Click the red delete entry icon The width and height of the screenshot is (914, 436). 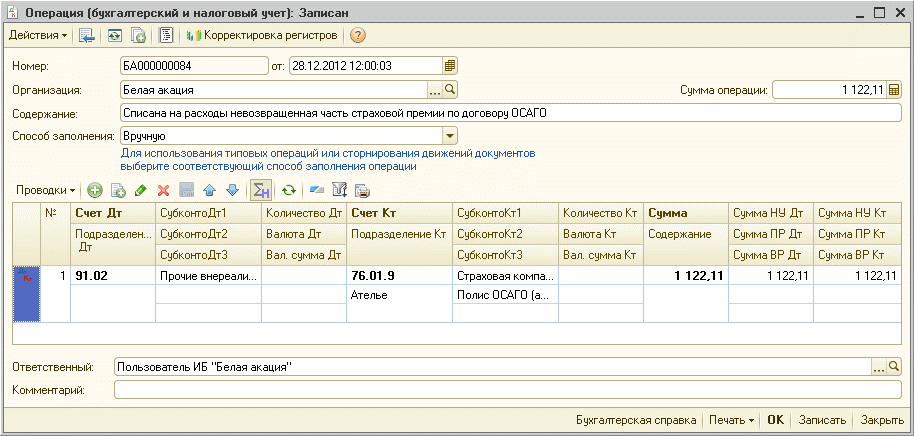pos(163,190)
